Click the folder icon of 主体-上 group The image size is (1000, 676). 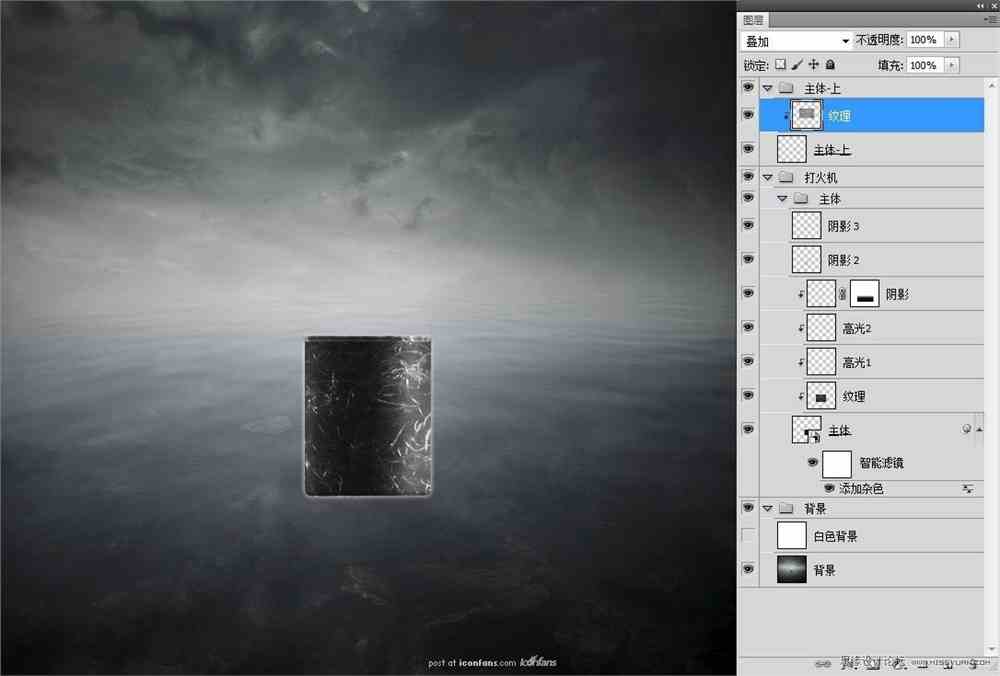[x=787, y=87]
